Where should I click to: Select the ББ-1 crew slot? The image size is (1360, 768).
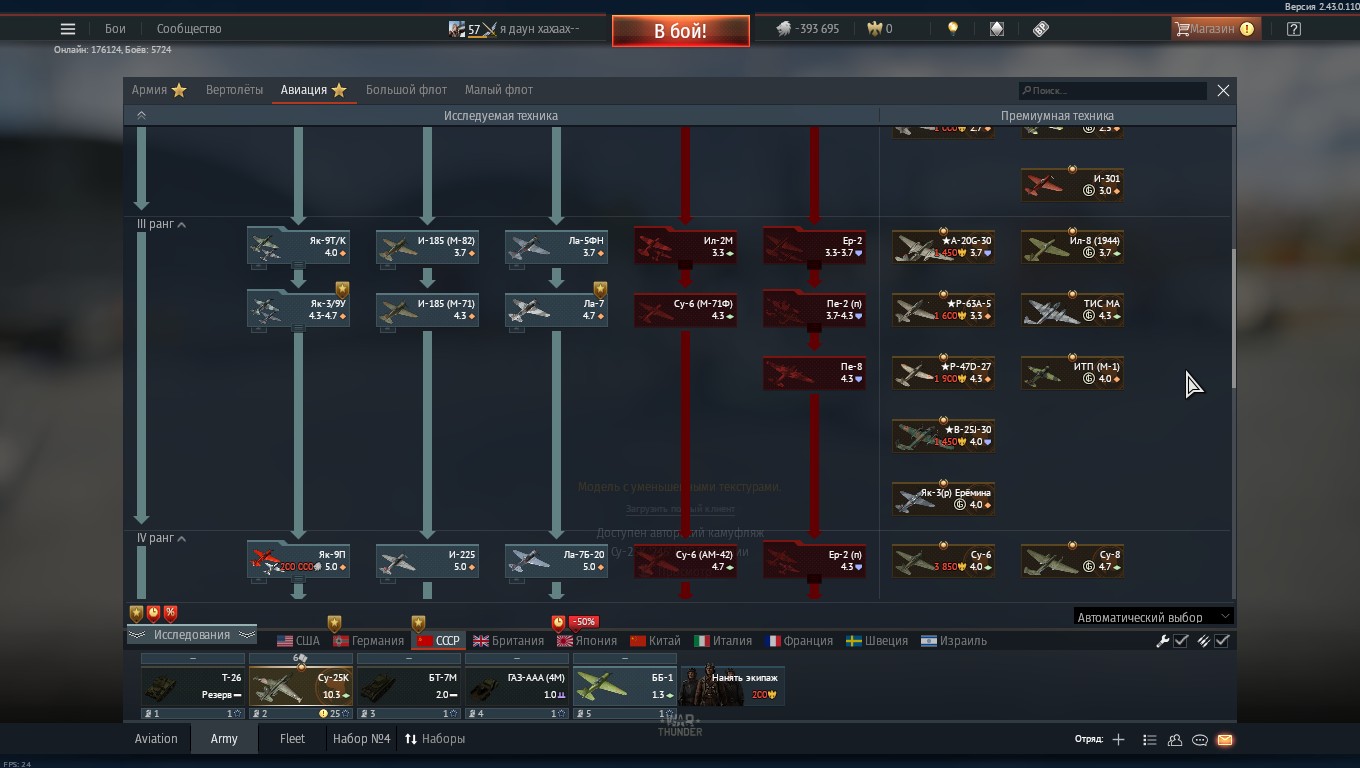click(x=625, y=686)
